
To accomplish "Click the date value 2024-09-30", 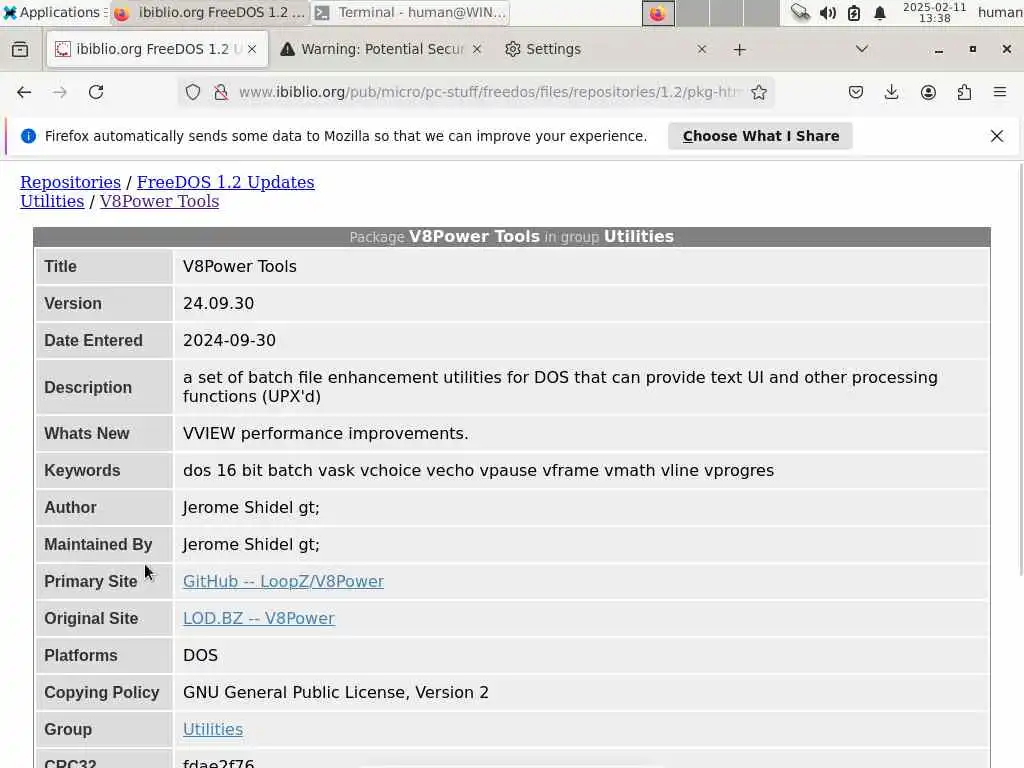I will pos(229,341).
